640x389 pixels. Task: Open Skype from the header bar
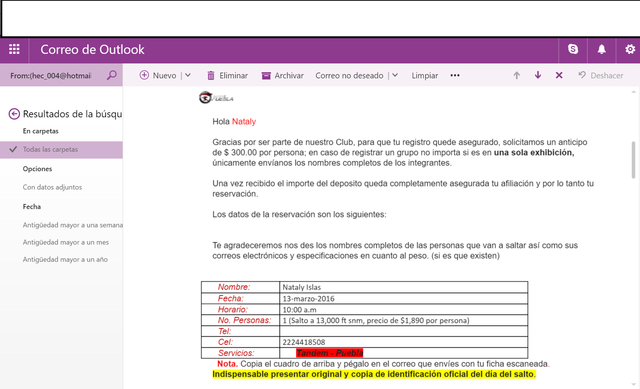pos(573,49)
